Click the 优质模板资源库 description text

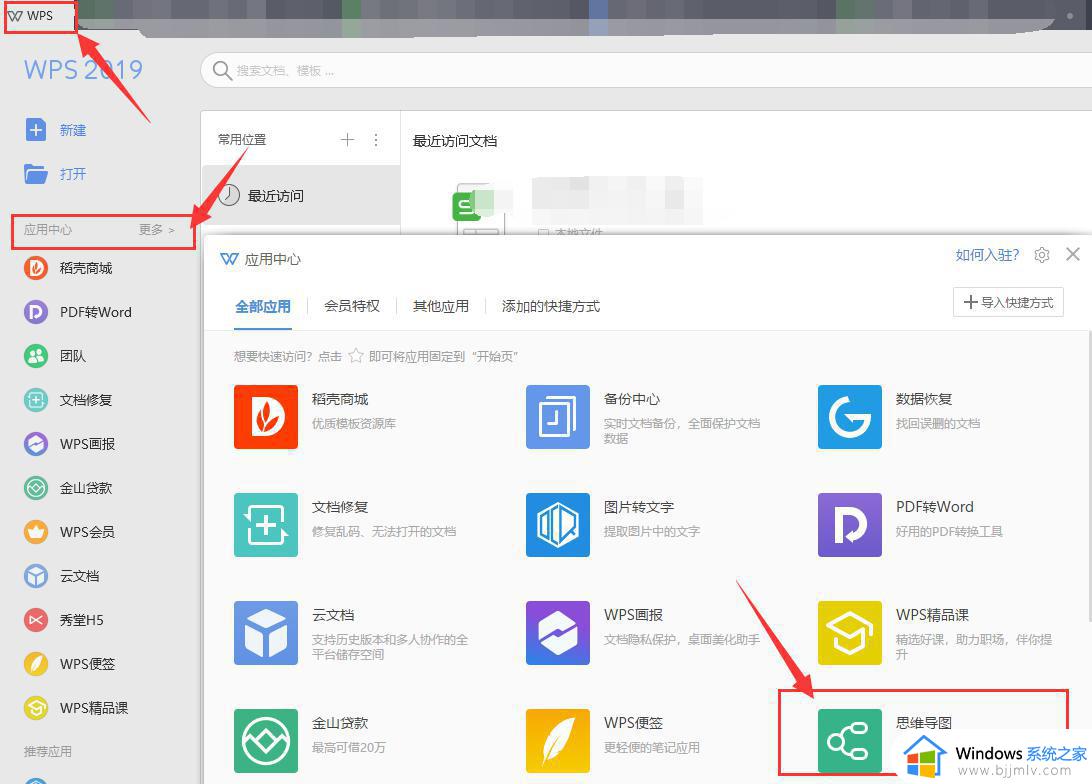354,423
